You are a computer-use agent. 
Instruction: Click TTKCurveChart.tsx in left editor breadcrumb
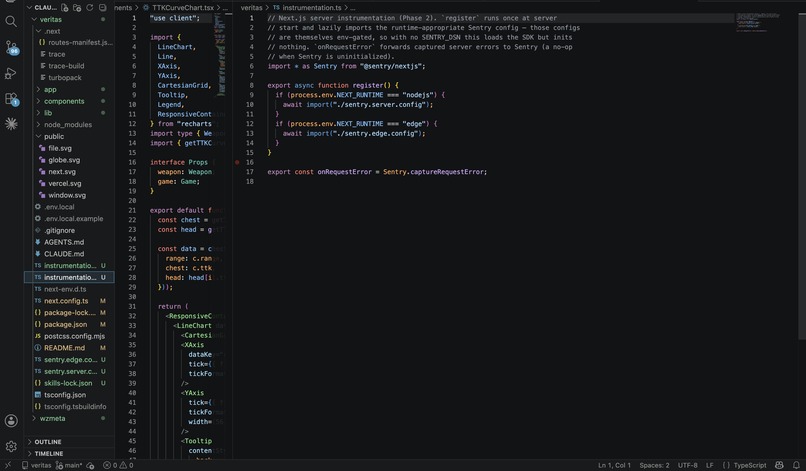pos(182,8)
